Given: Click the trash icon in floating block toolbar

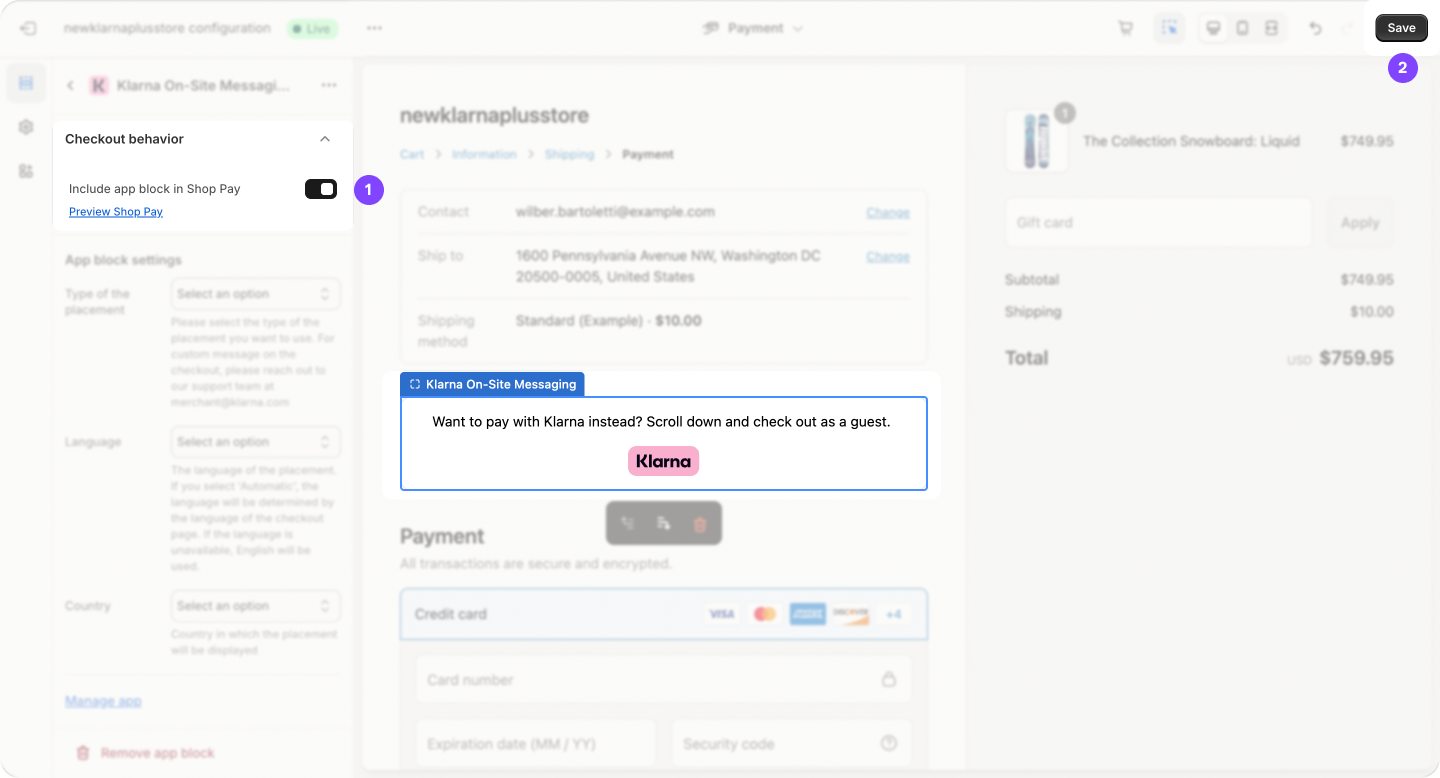Looking at the screenshot, I should (700, 523).
